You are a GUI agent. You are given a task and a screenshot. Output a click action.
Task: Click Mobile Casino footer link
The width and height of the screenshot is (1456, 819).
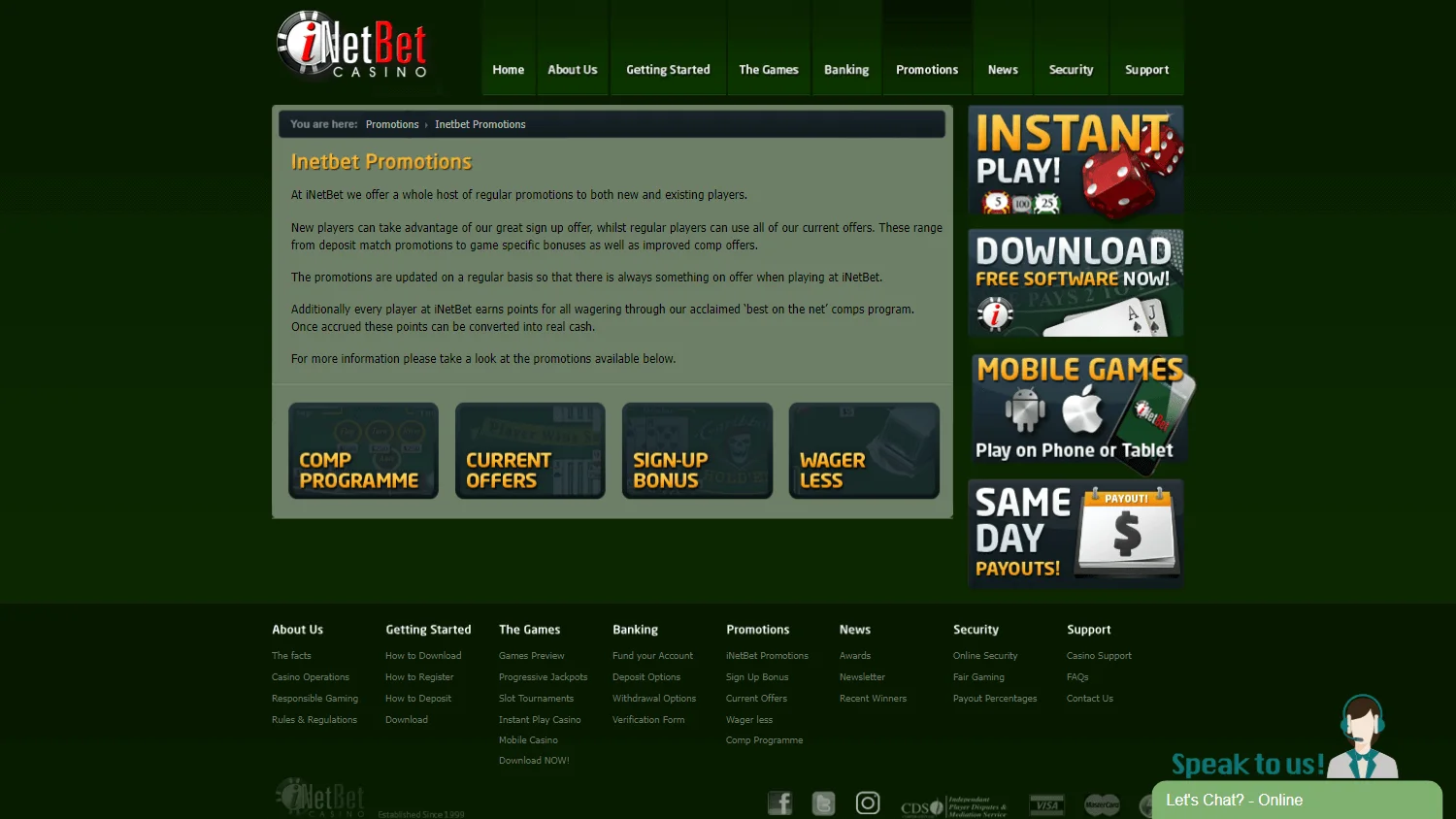(x=528, y=740)
